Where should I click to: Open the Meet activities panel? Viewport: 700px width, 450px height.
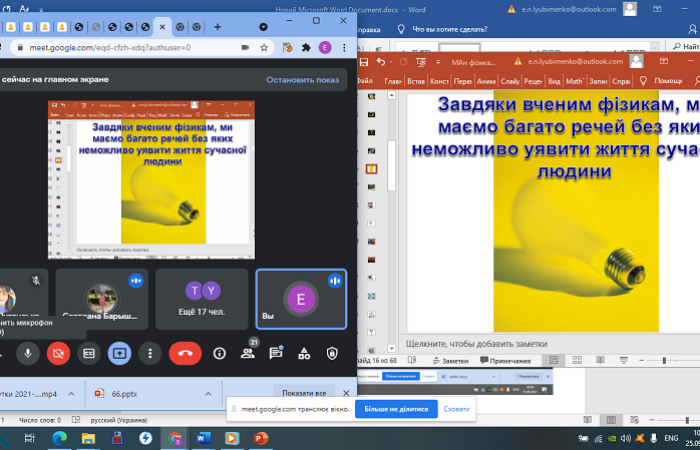pyautogui.click(x=304, y=352)
